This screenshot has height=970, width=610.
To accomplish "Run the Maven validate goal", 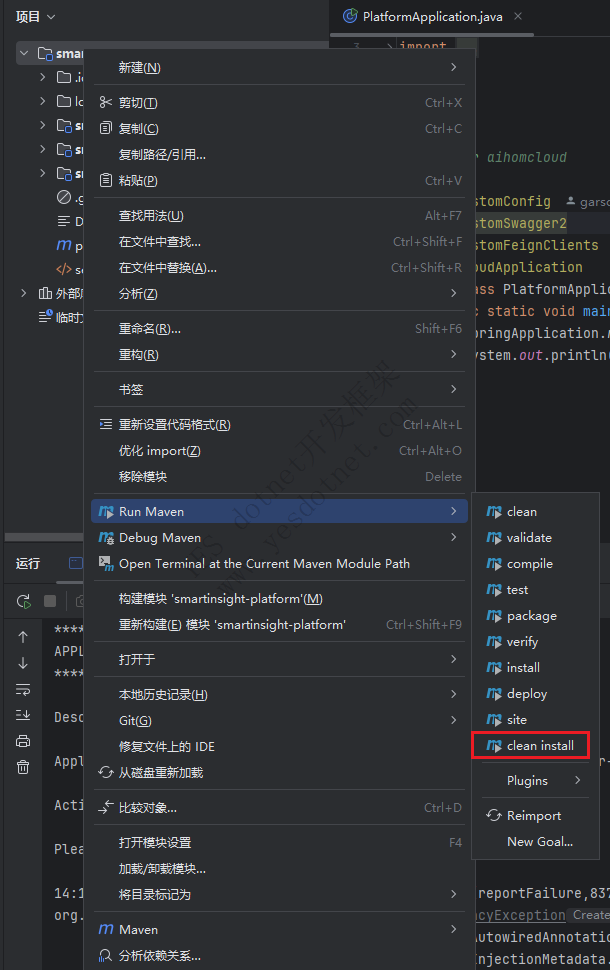I will tap(535, 538).
